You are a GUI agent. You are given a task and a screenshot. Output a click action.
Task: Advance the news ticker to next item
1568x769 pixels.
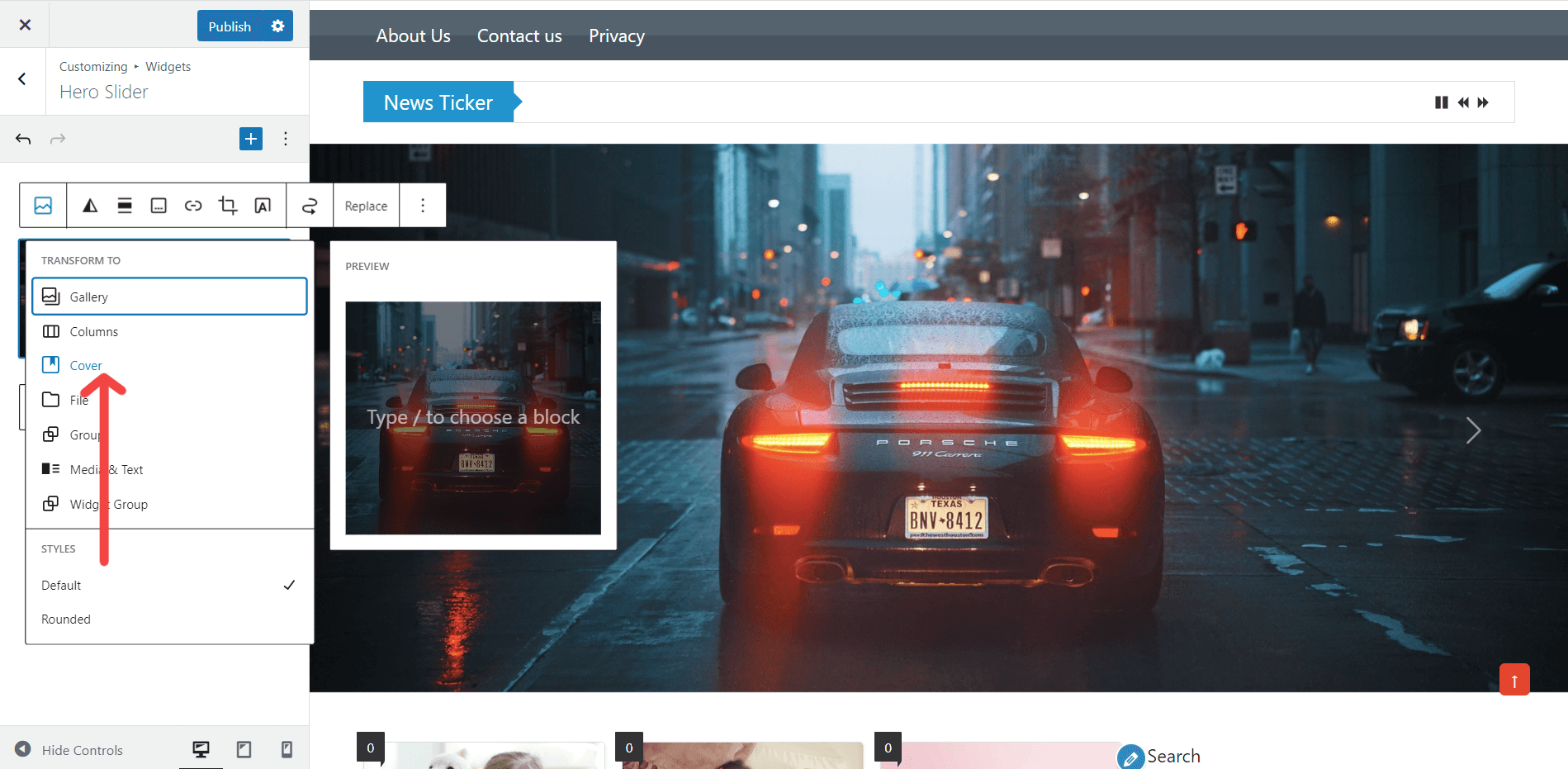pyautogui.click(x=1484, y=102)
